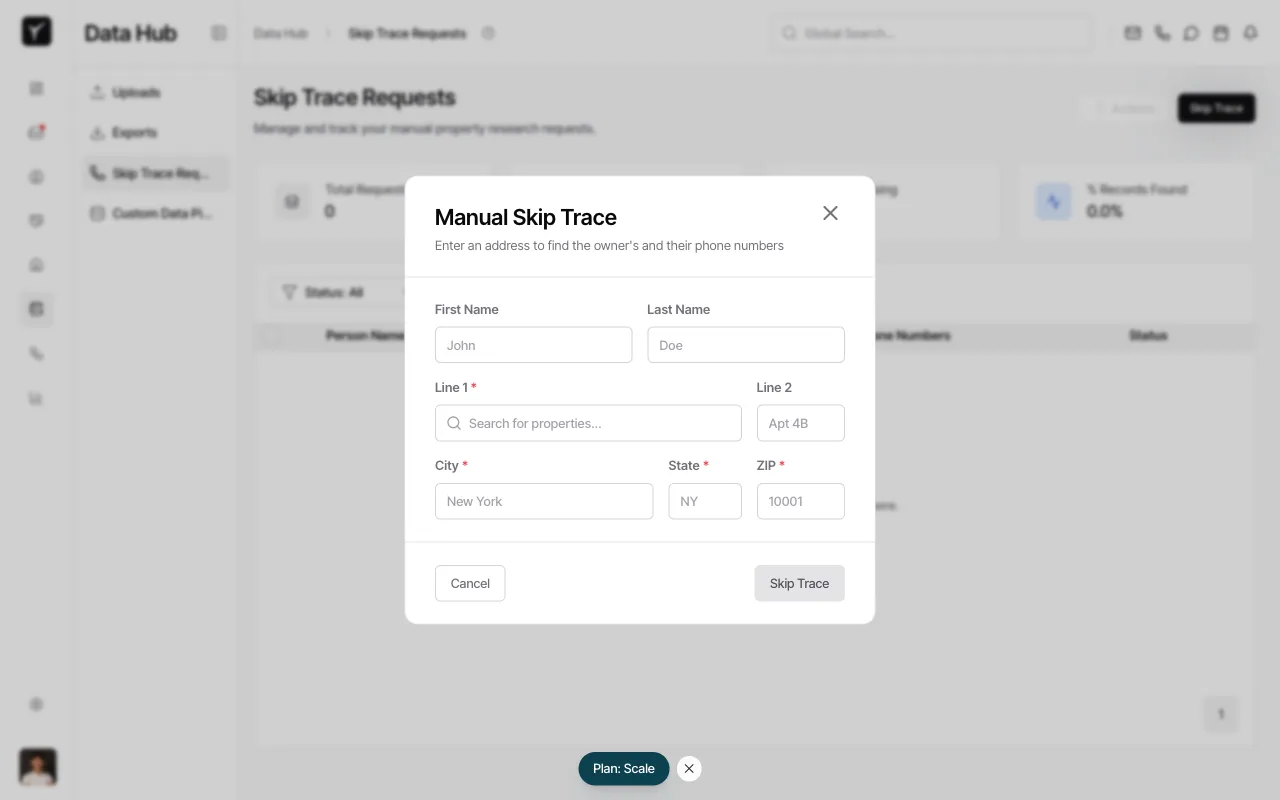Open the Status: All filter dropdown
The image size is (1280, 800).
pos(330,292)
